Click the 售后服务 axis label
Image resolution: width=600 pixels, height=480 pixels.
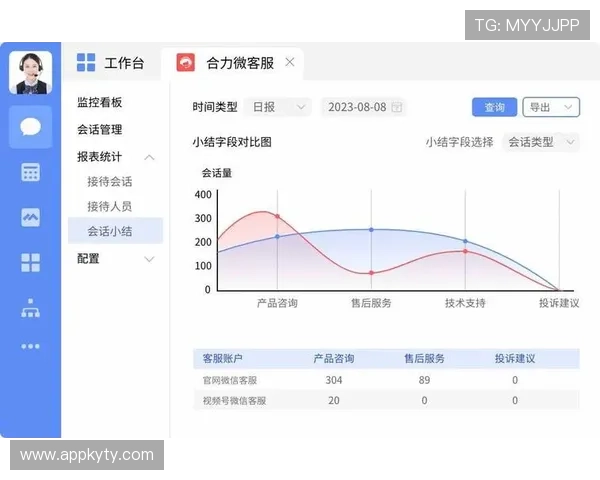point(371,303)
